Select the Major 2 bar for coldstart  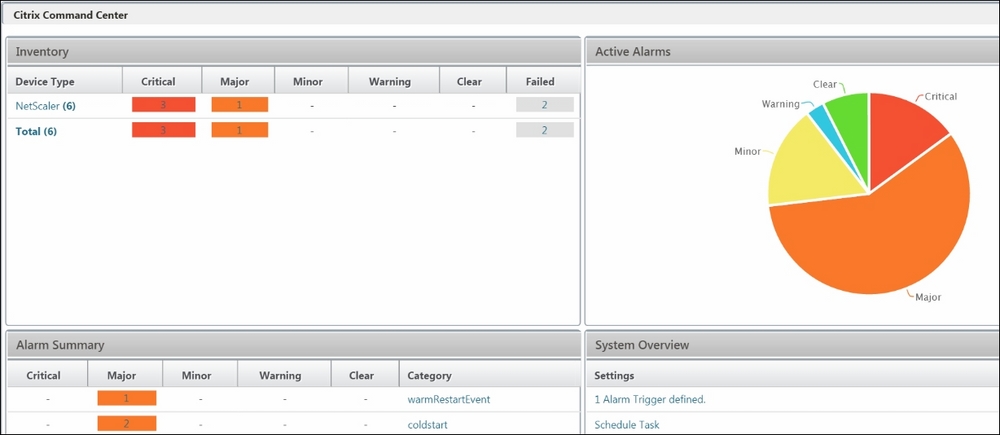pos(126,424)
